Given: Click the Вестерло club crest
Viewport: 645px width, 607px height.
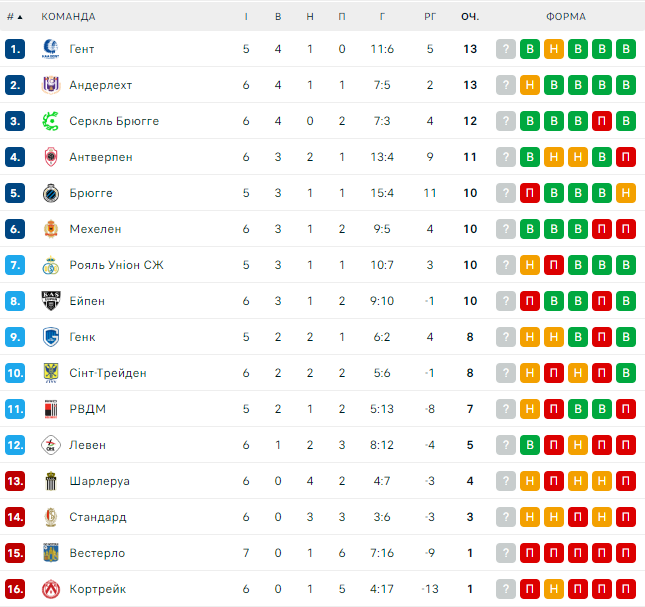Looking at the screenshot, I should (51, 553).
